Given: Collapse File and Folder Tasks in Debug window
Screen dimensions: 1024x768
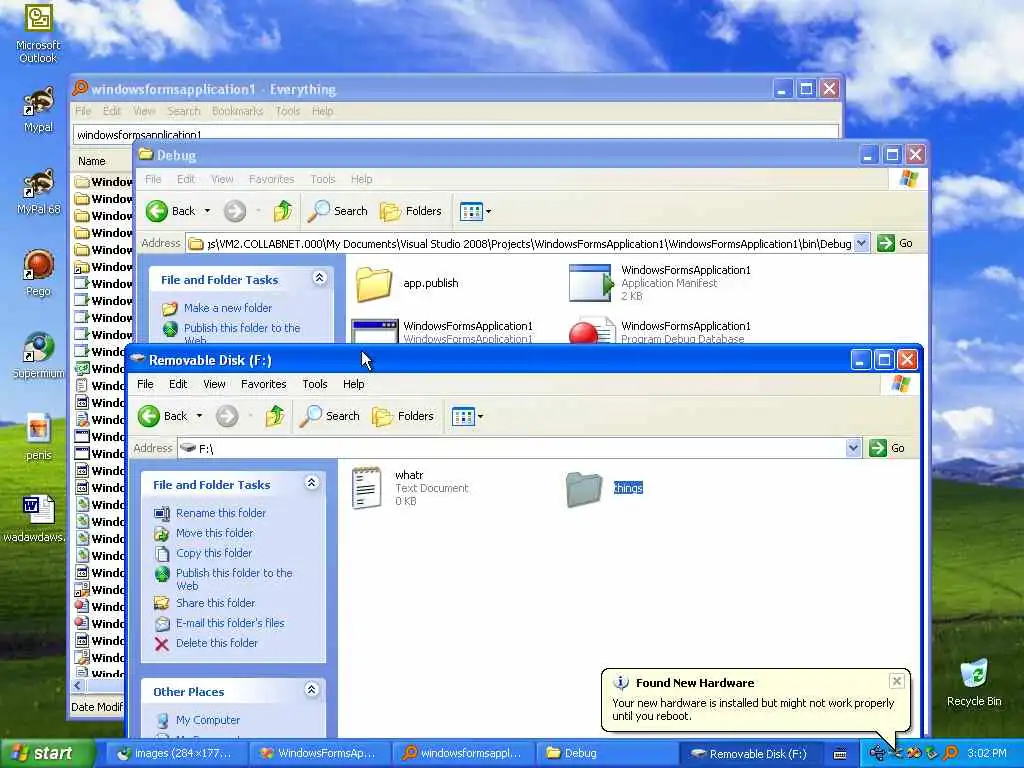Looking at the screenshot, I should 319,278.
